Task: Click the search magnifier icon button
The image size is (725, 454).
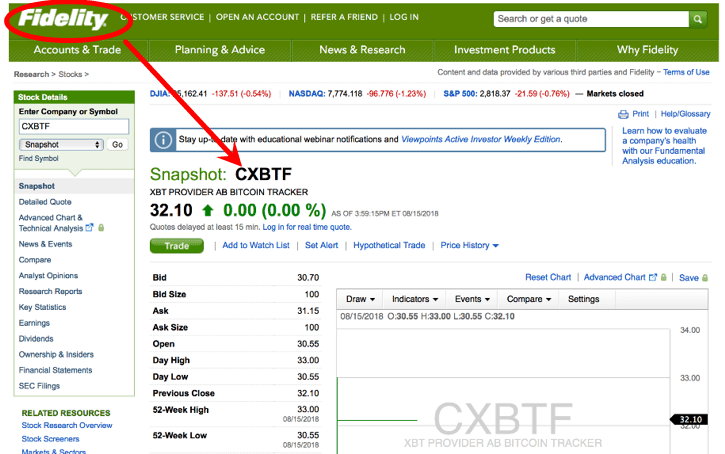Action: 698,19
